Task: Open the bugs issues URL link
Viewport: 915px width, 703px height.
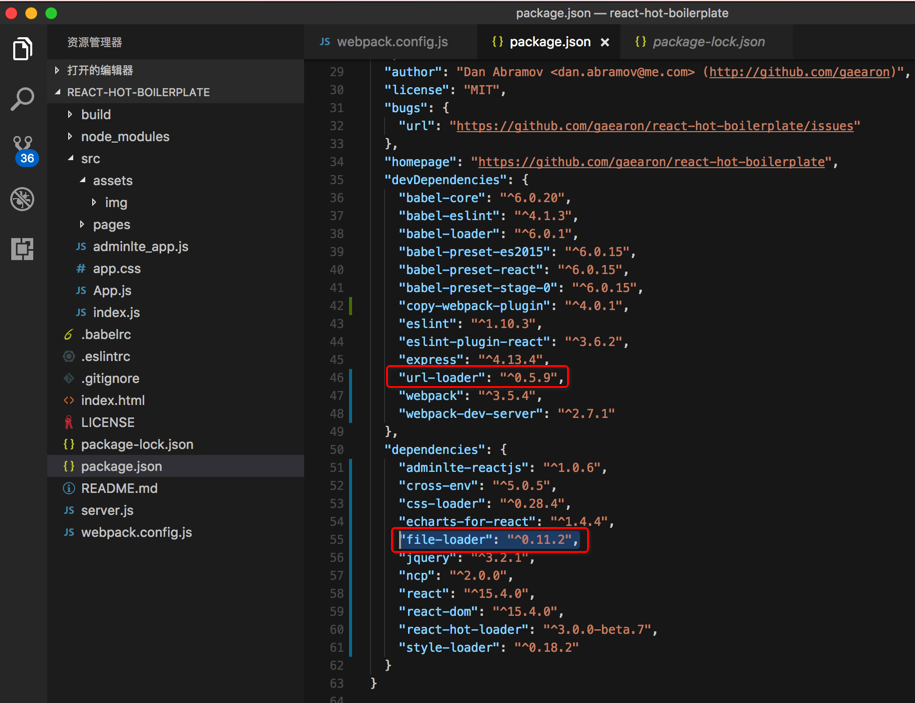Action: point(655,126)
